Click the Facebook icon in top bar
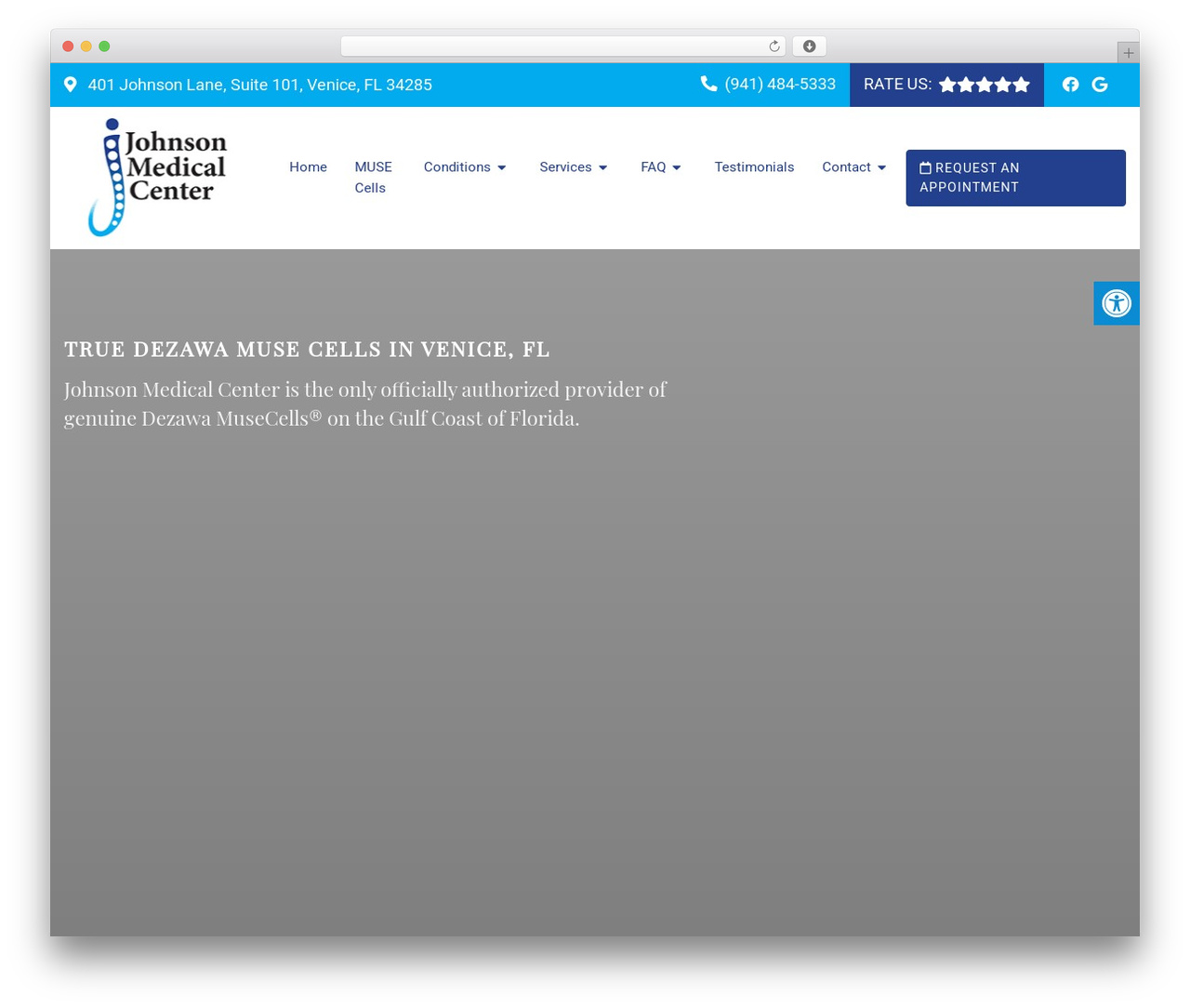1190x1008 pixels. click(1070, 85)
